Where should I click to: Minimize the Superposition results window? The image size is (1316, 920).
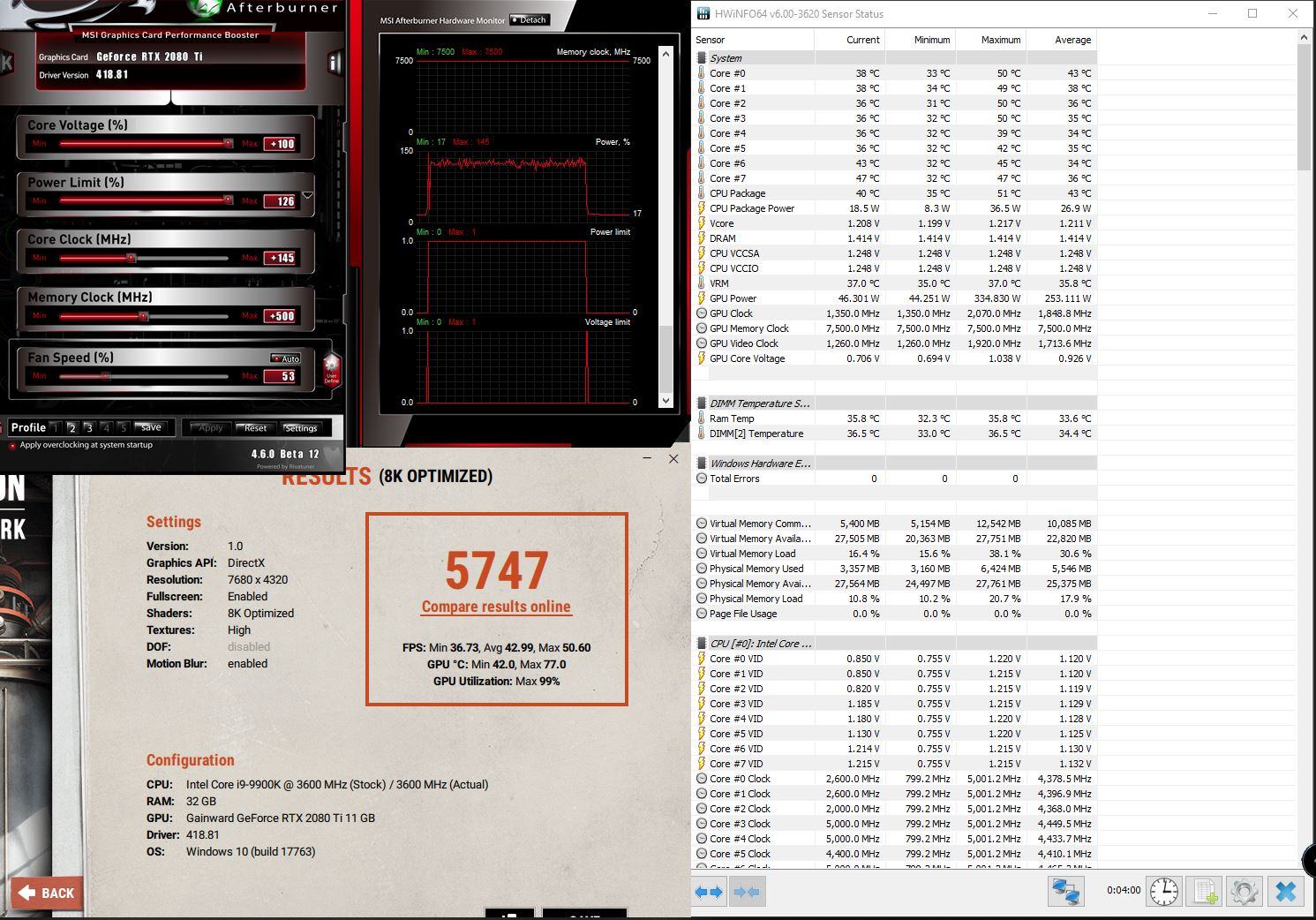click(647, 459)
